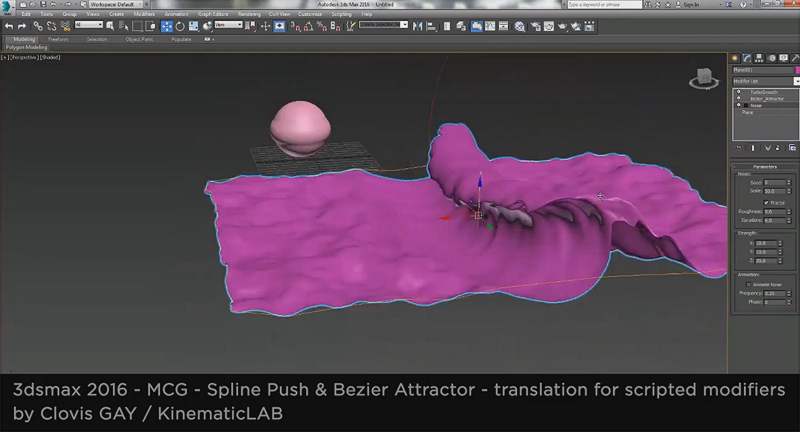Click the Select Object tool icon
The height and width of the screenshot is (432, 800).
point(110,27)
